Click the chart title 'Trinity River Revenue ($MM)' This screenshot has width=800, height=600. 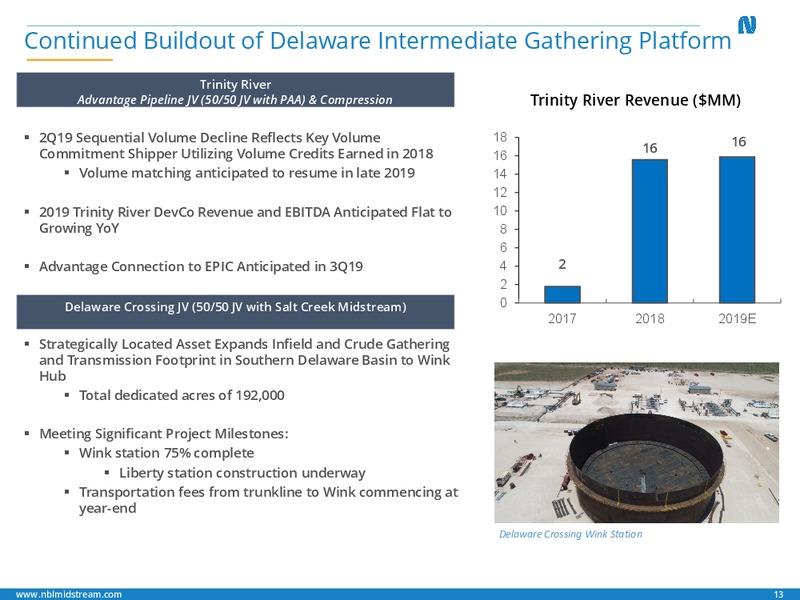click(x=635, y=100)
